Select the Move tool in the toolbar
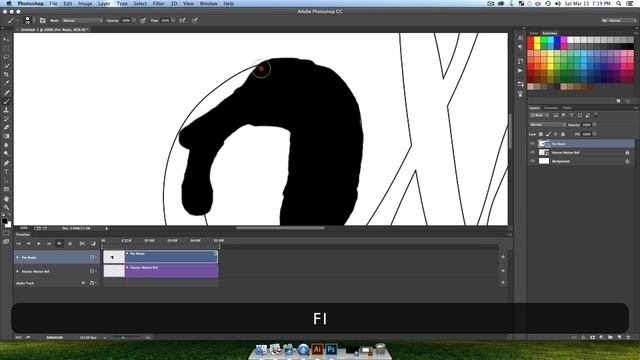The image size is (640, 360). [x=6, y=39]
